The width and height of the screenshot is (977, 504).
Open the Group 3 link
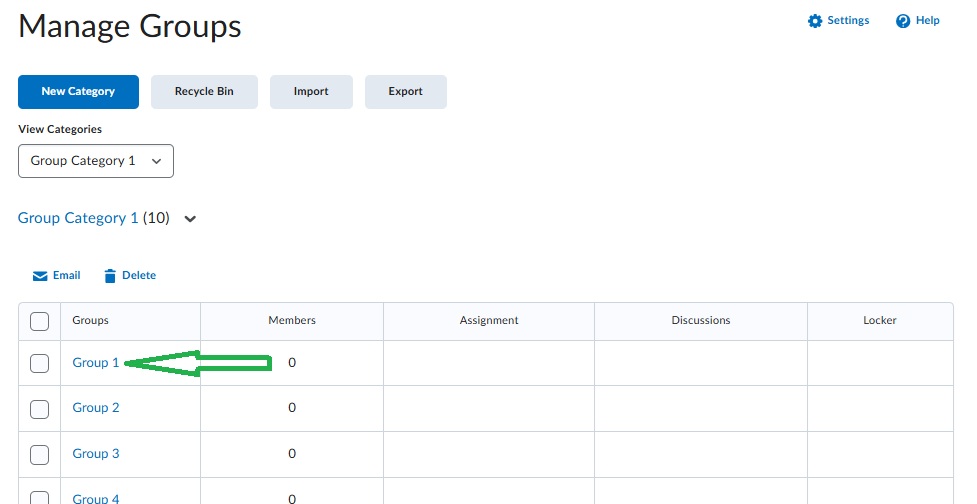tap(95, 454)
